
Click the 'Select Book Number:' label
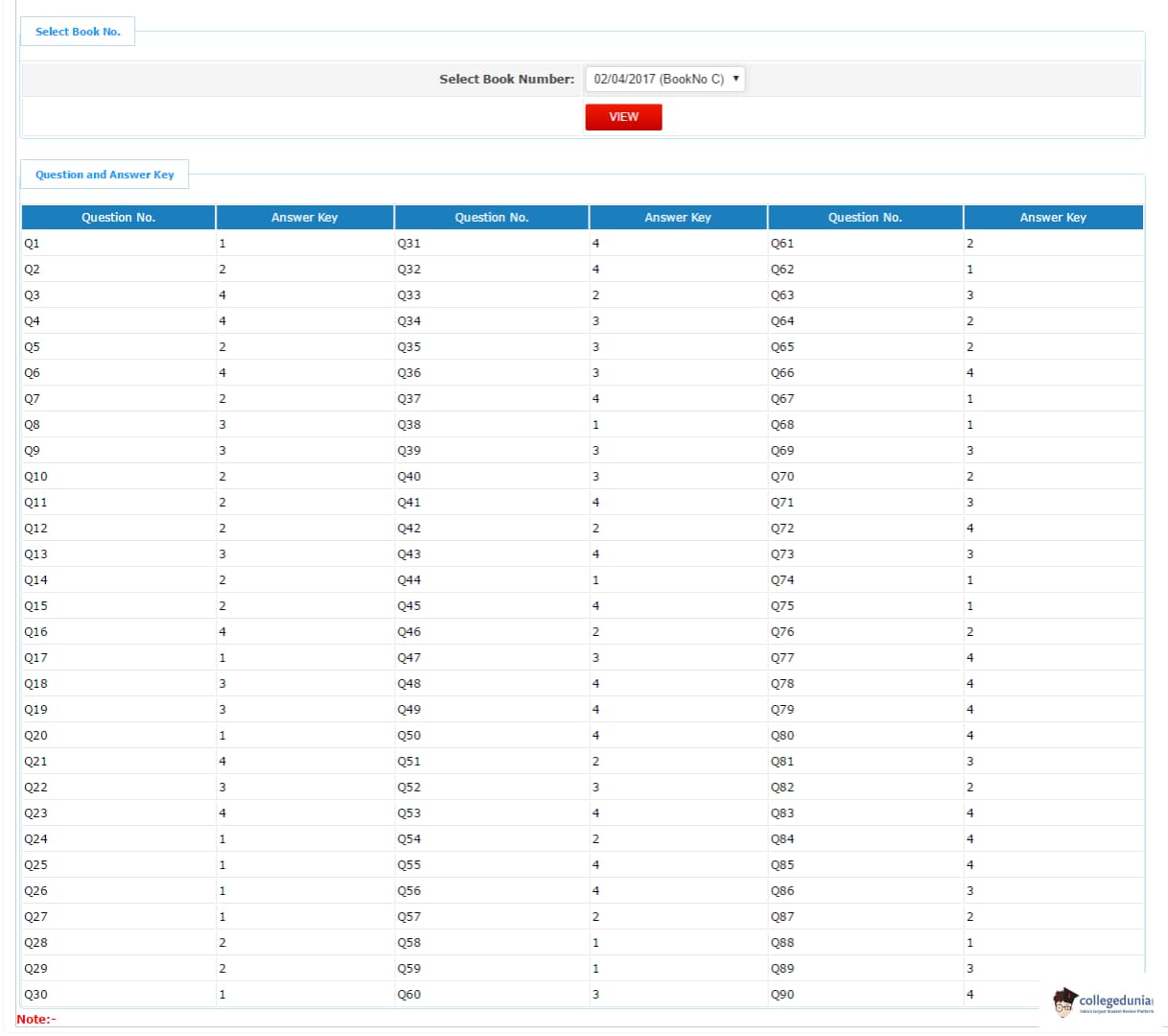[x=506, y=79]
